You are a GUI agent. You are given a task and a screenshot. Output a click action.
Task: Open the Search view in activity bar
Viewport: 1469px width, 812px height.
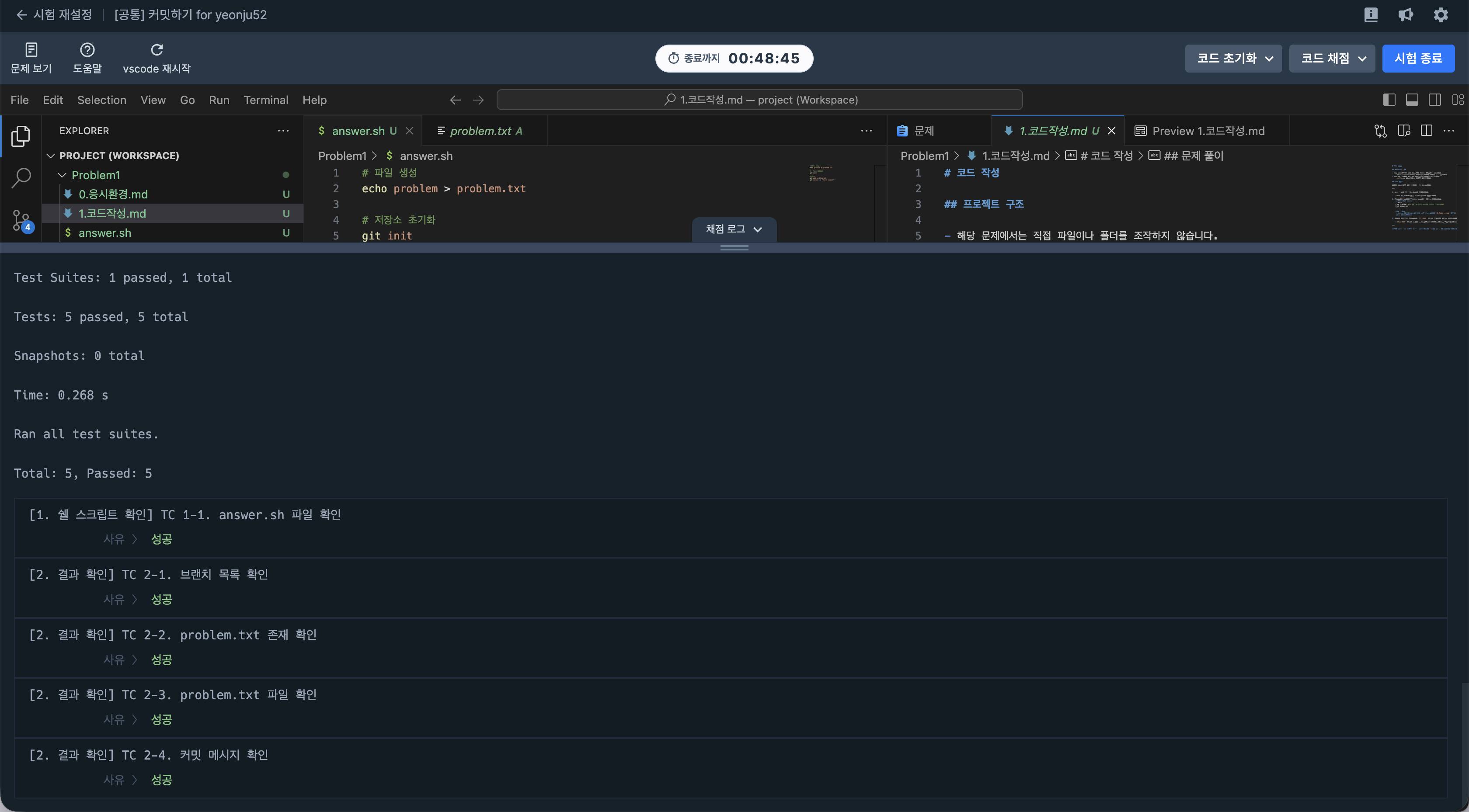point(21,178)
